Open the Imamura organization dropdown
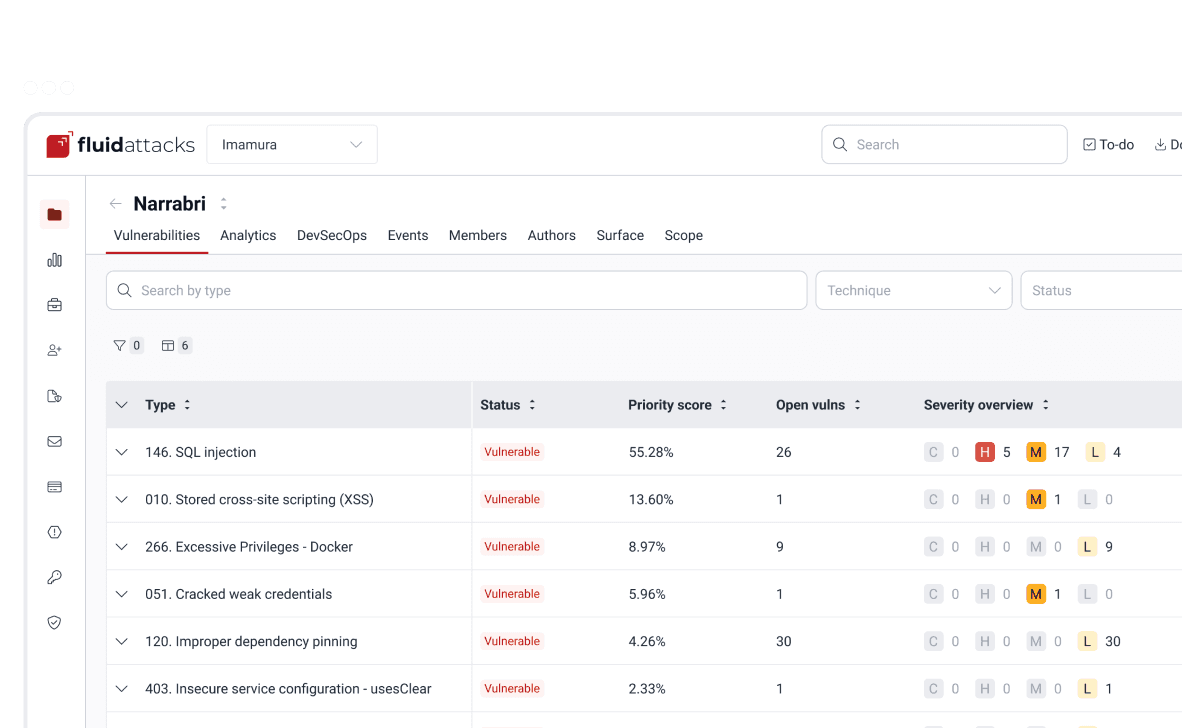 [292, 144]
